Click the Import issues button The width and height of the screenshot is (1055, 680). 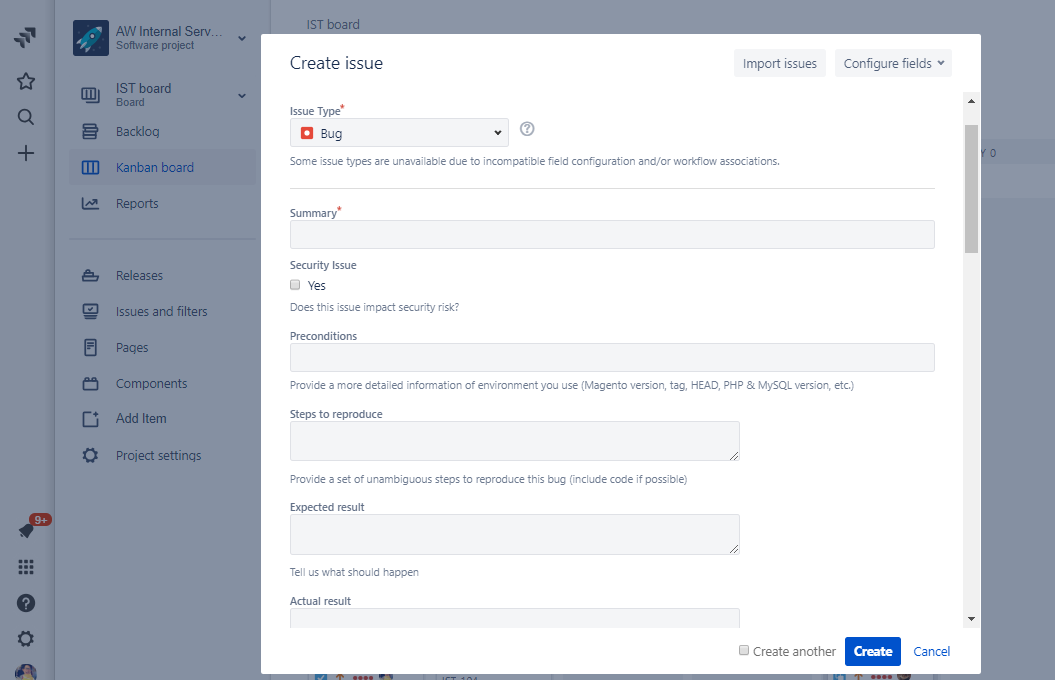coord(779,62)
